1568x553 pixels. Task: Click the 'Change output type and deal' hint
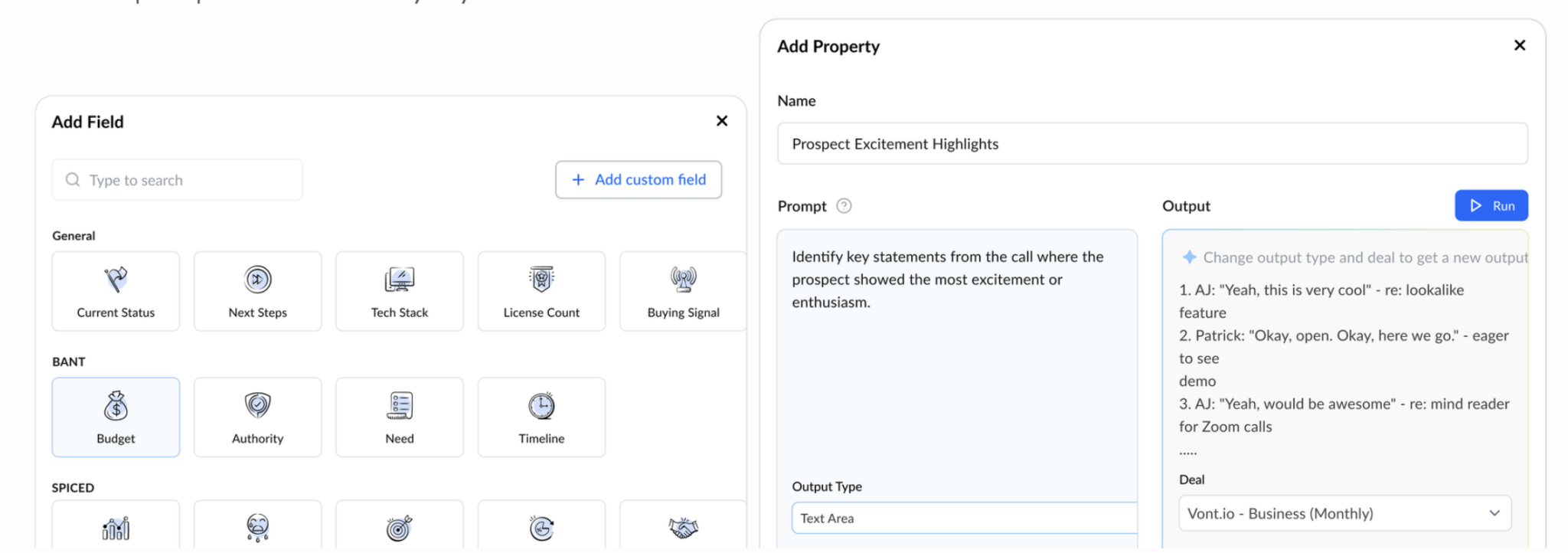pos(1365,257)
